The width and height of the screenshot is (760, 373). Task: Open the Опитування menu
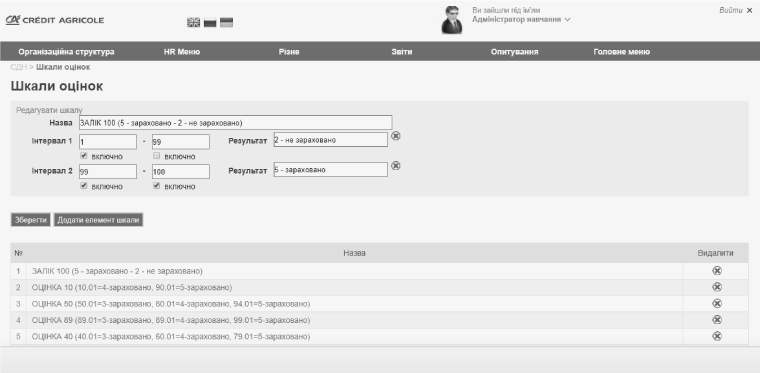(514, 52)
